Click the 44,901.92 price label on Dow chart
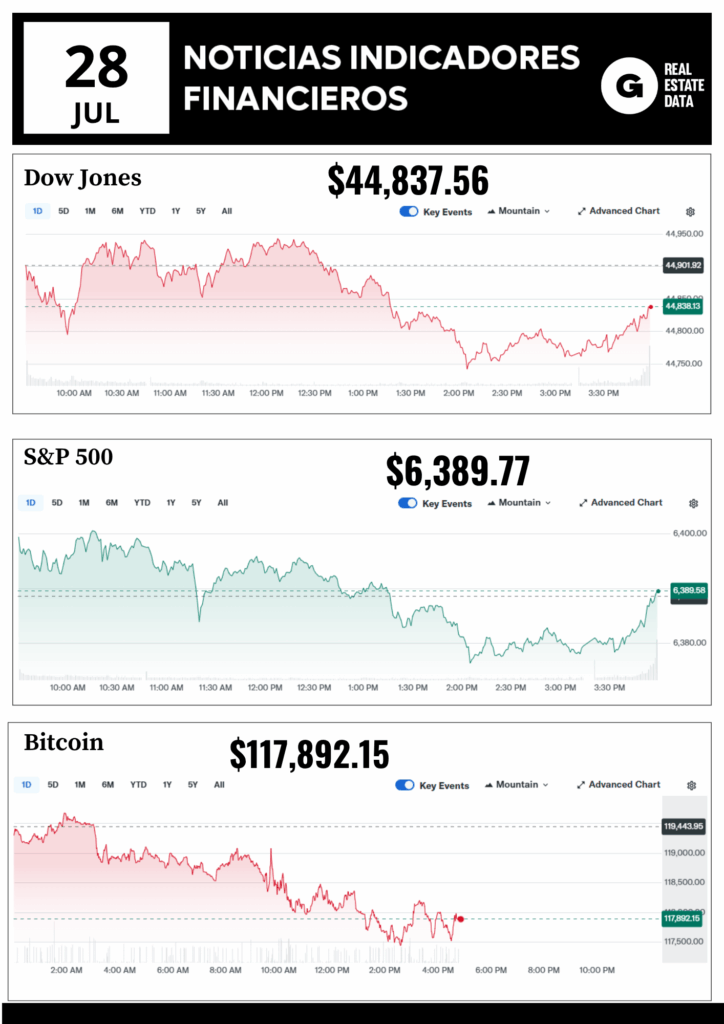 [682, 266]
